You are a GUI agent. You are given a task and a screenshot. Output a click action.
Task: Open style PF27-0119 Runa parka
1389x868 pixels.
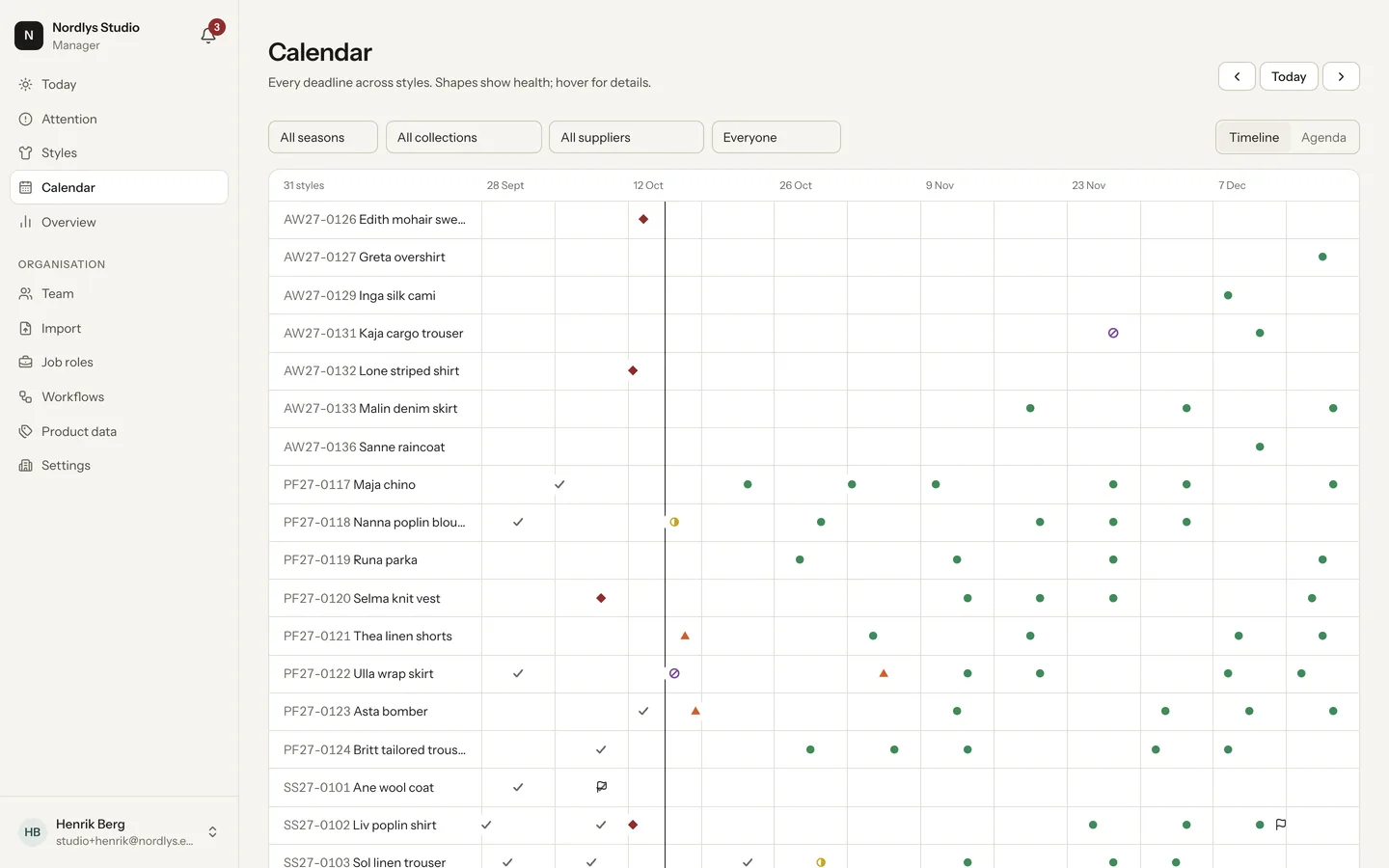pos(350,560)
